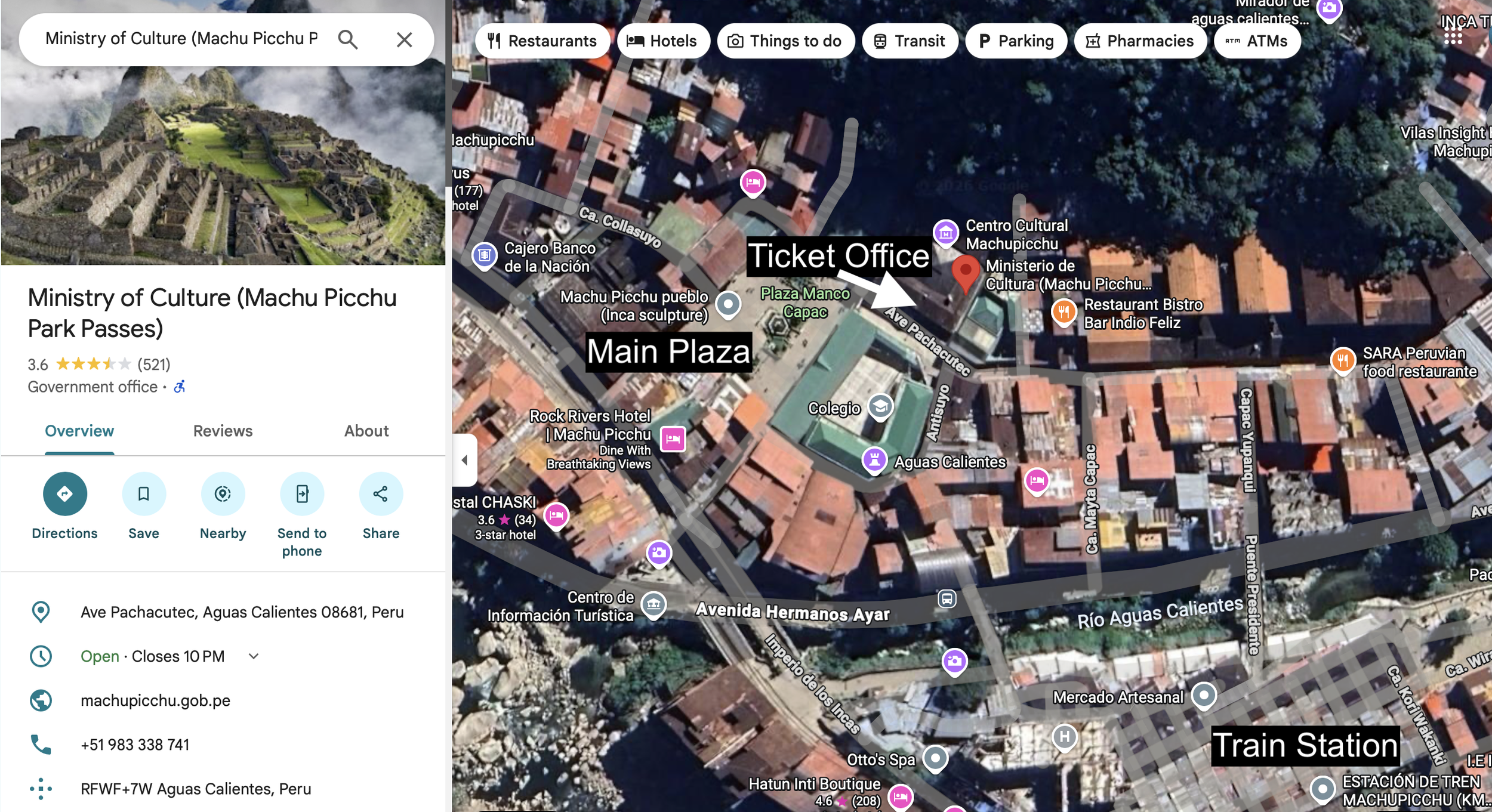Screen dimensions: 1492x812
Task: Click the phone number +51 983 338 741
Action: click(135, 745)
